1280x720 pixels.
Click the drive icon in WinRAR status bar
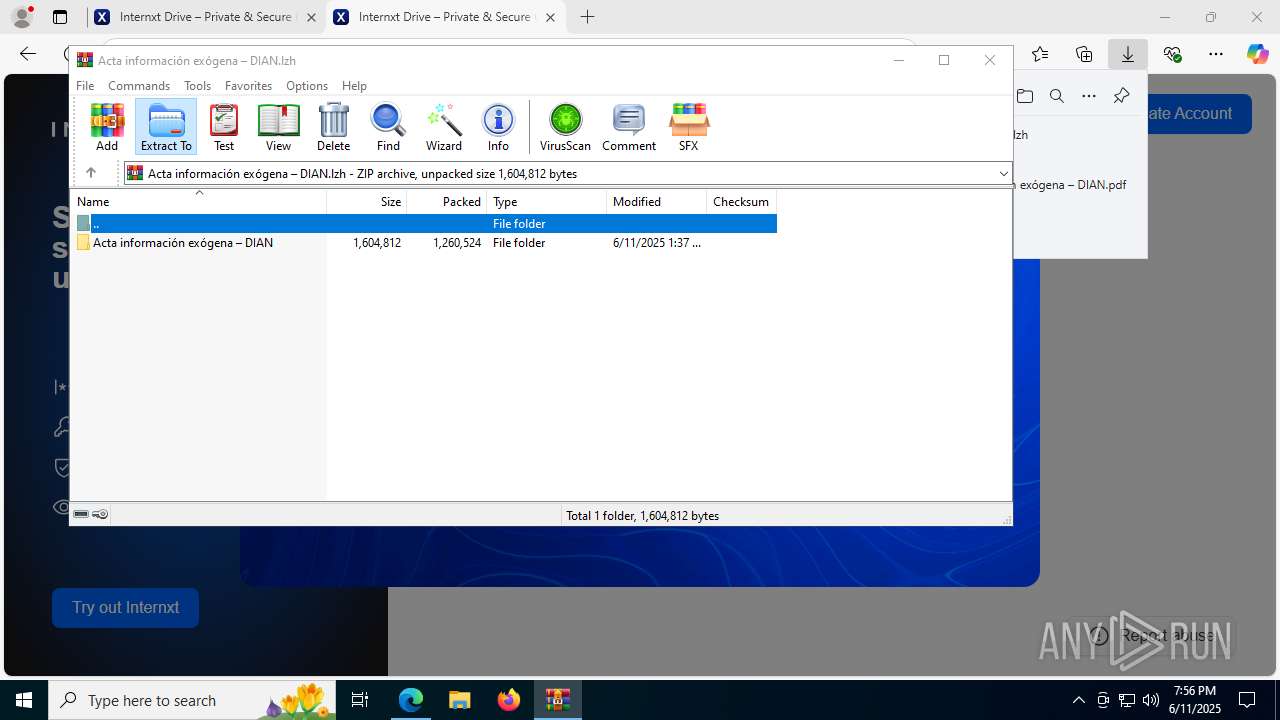click(81, 514)
